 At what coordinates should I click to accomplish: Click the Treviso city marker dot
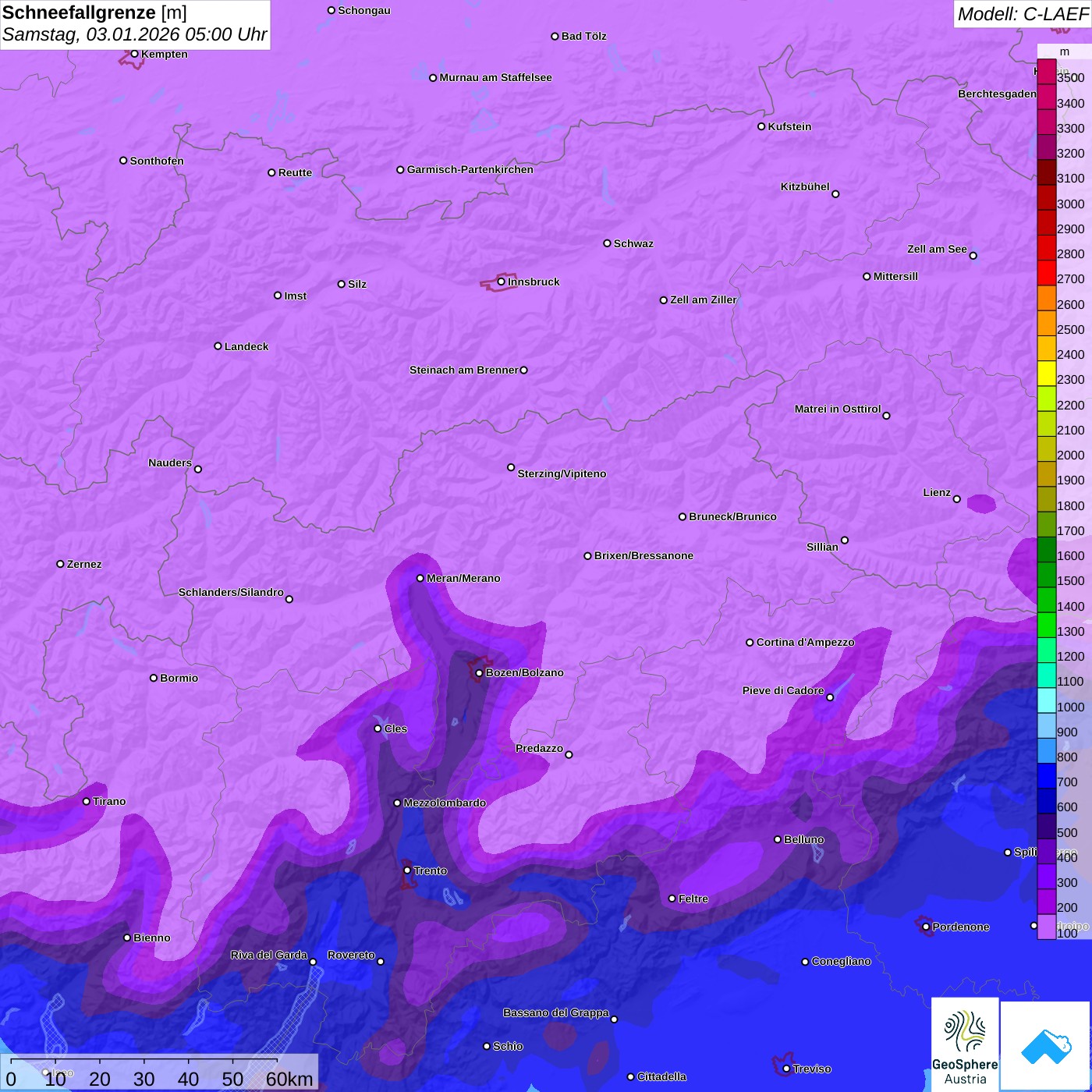tap(786, 1069)
